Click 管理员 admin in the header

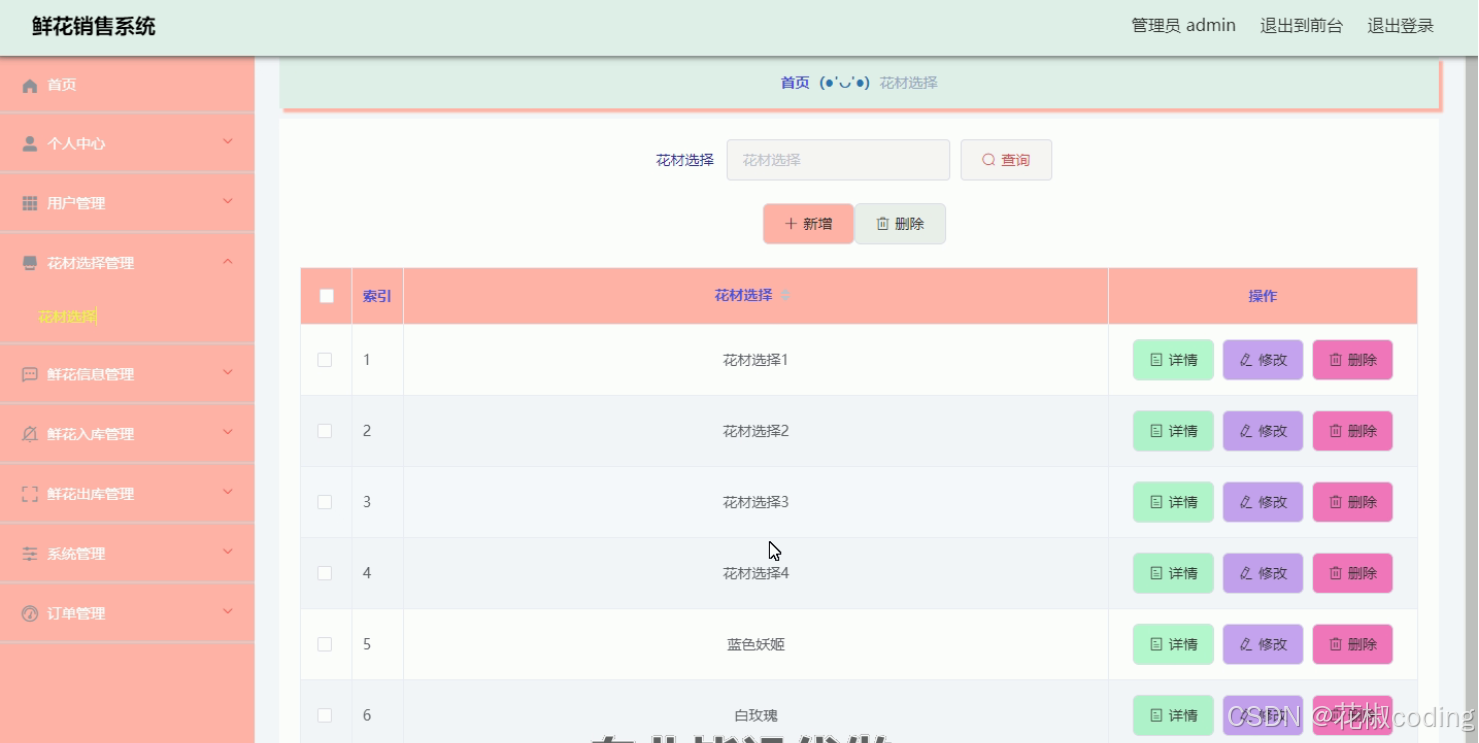1183,26
